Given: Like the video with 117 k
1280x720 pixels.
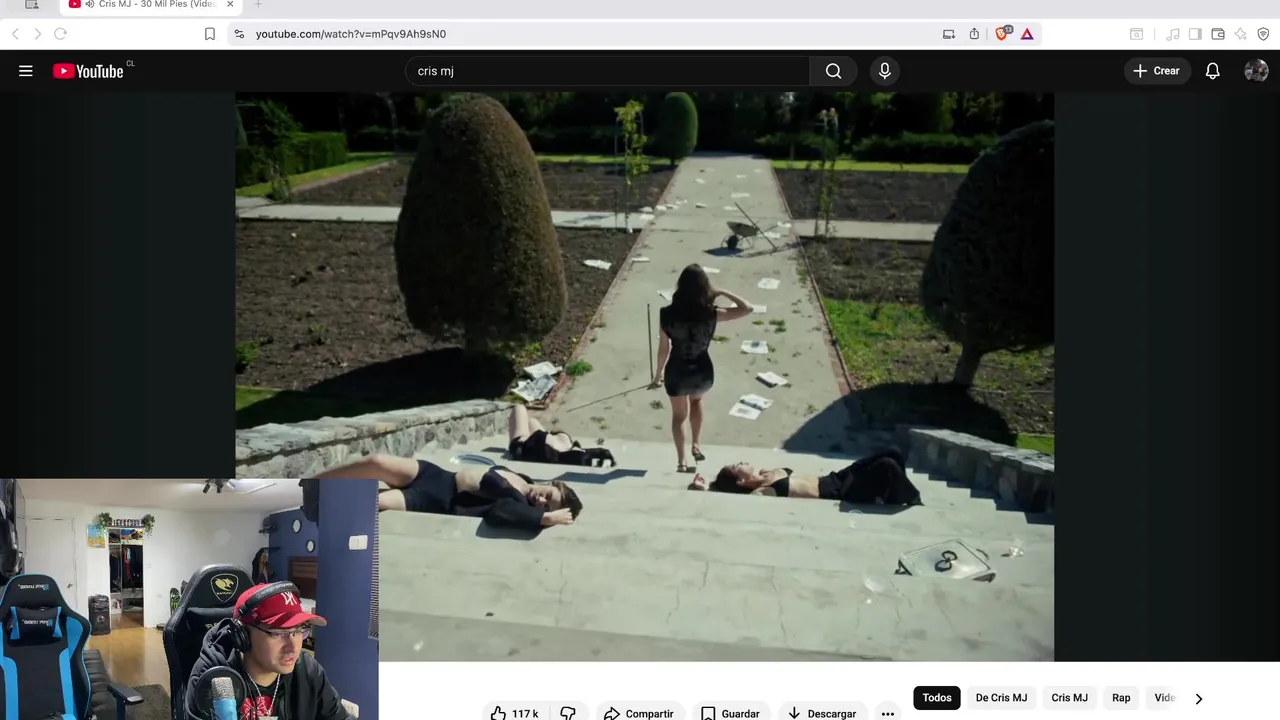Looking at the screenshot, I should click(x=514, y=713).
